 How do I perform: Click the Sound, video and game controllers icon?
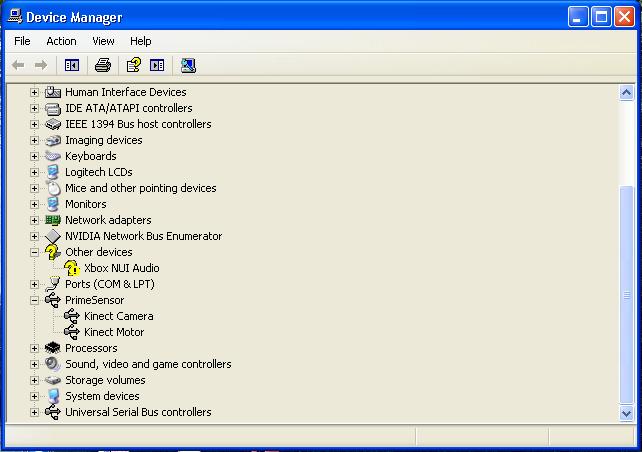point(53,364)
